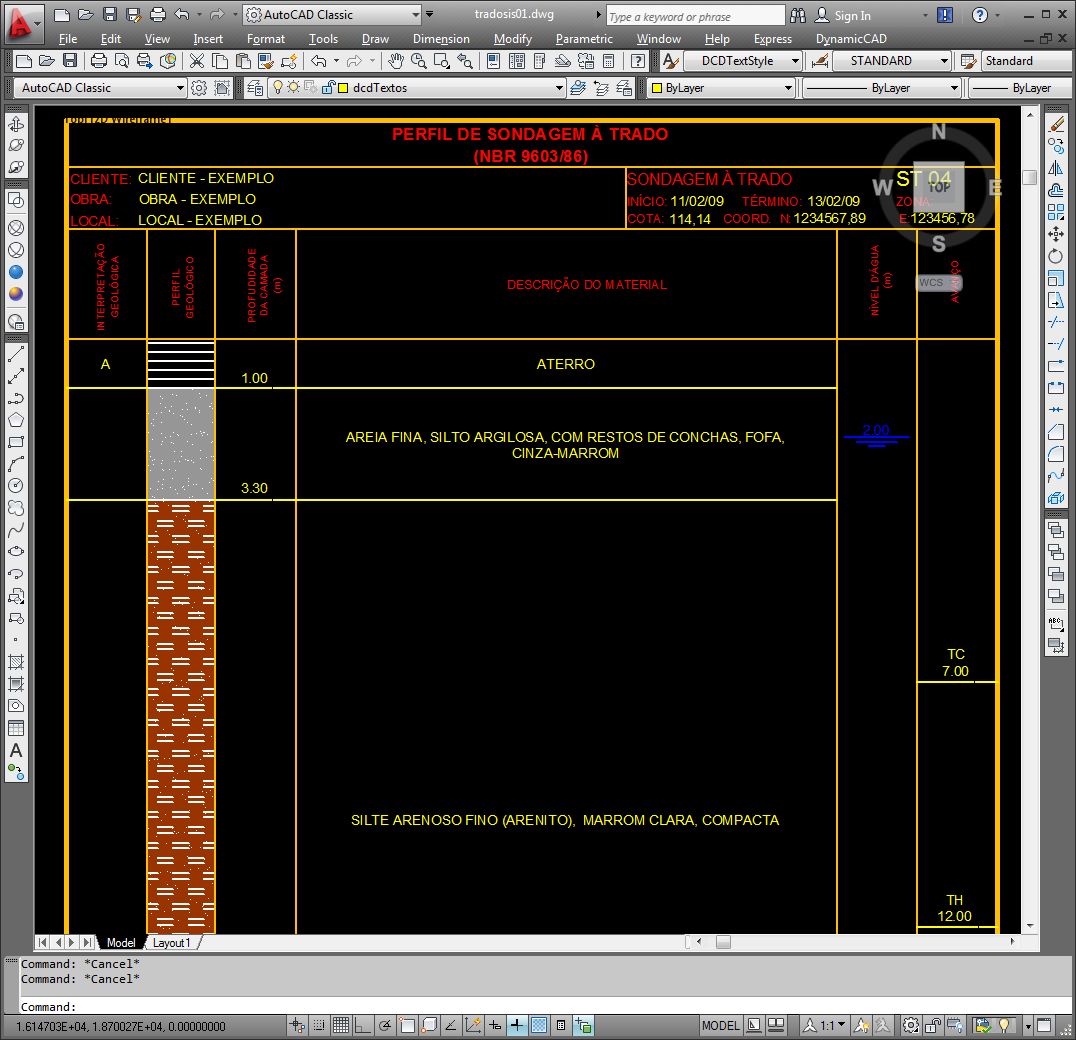Click the Zoom Previous icon
The width and height of the screenshot is (1076, 1040).
click(x=465, y=61)
